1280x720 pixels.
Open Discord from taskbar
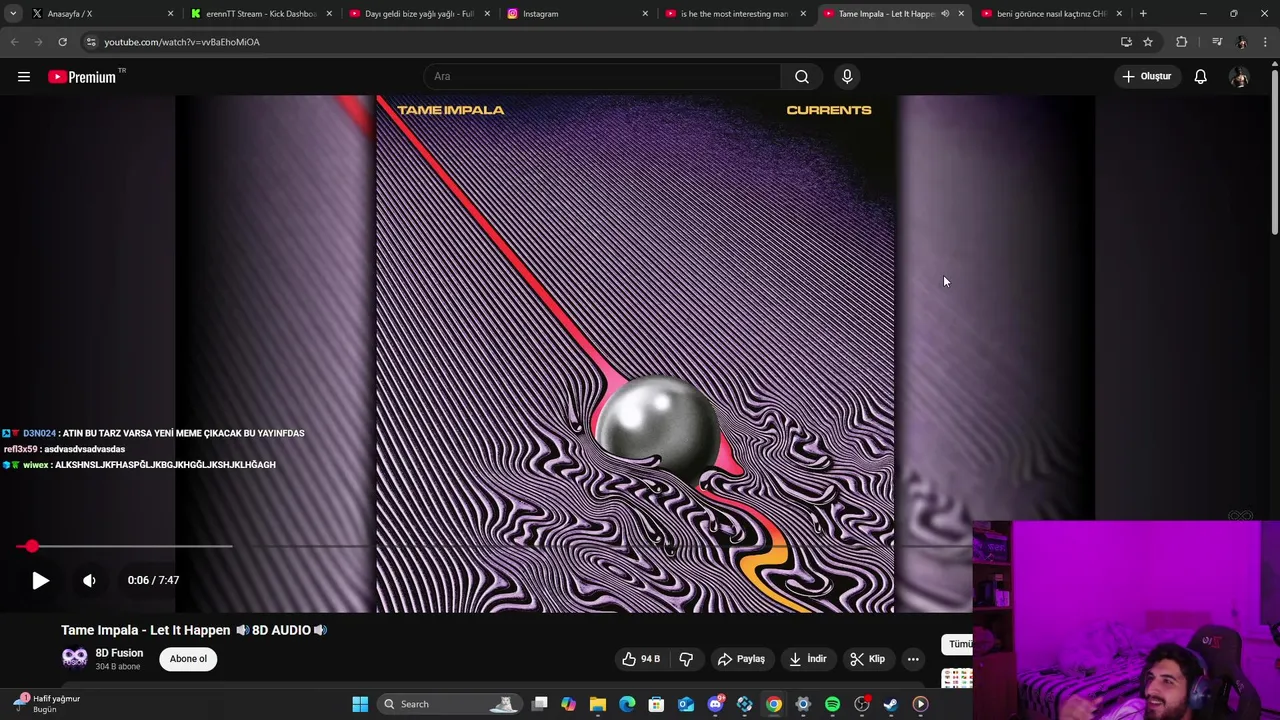[716, 704]
